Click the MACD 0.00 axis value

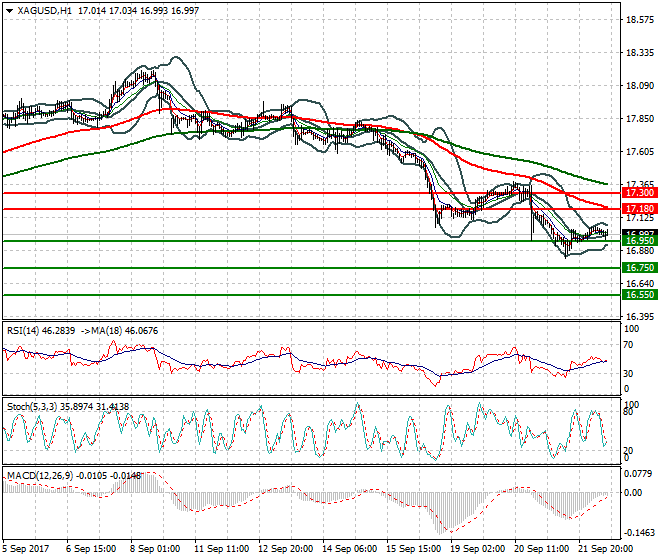point(634,492)
